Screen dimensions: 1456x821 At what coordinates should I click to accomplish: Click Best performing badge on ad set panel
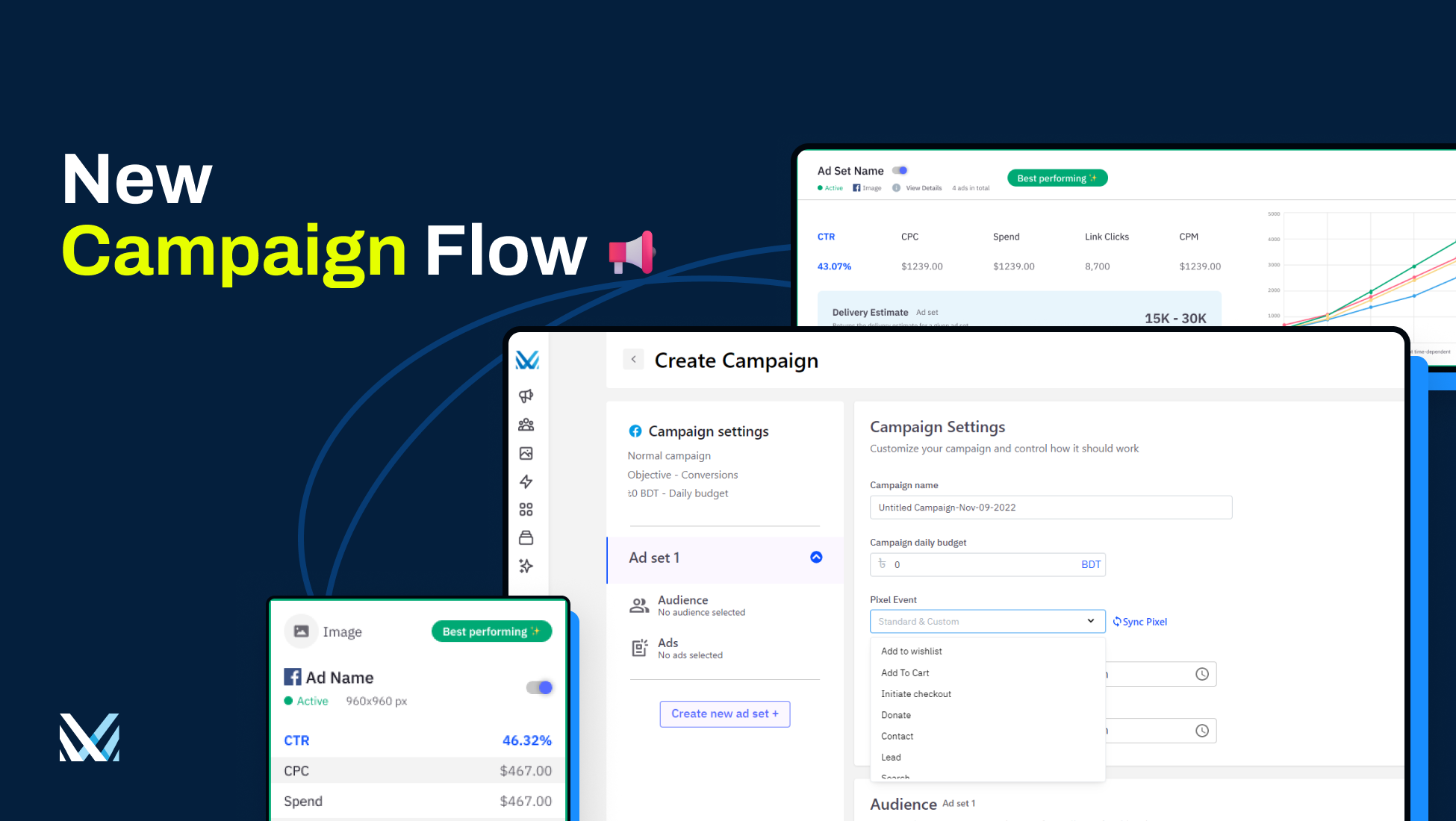coord(1057,178)
